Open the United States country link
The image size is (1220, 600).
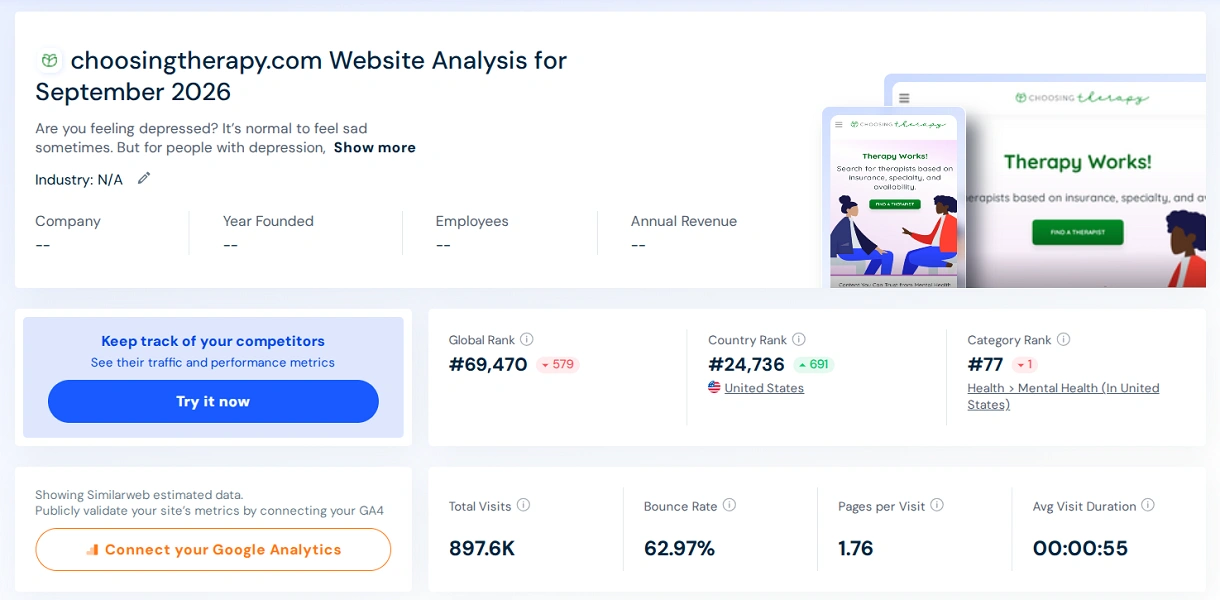tap(764, 388)
